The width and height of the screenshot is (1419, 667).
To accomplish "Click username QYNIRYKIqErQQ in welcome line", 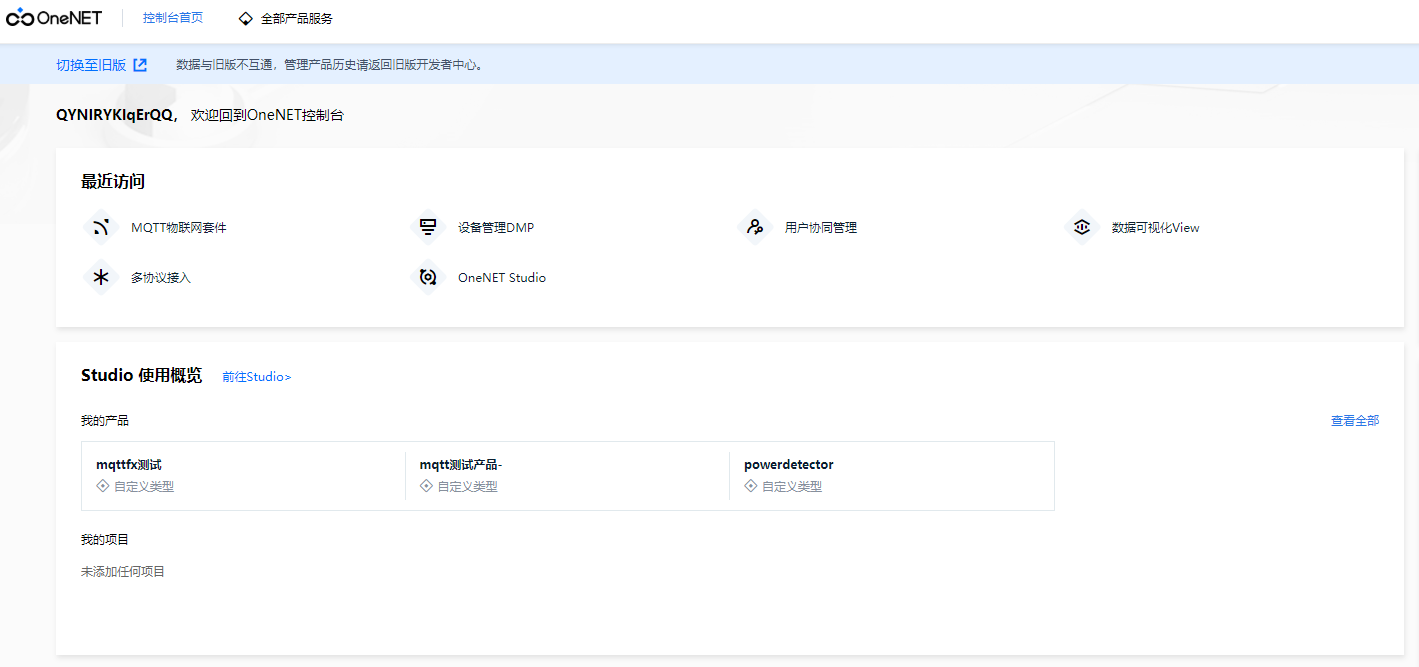I will tap(115, 115).
